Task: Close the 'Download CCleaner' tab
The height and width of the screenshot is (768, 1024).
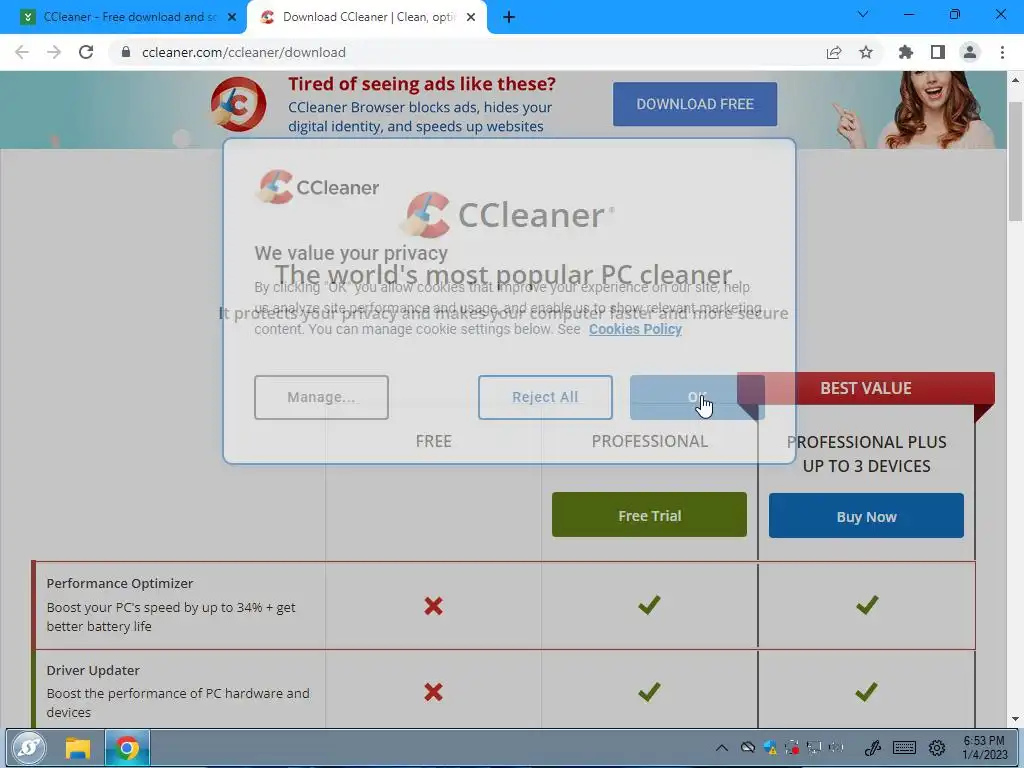Action: tap(471, 17)
